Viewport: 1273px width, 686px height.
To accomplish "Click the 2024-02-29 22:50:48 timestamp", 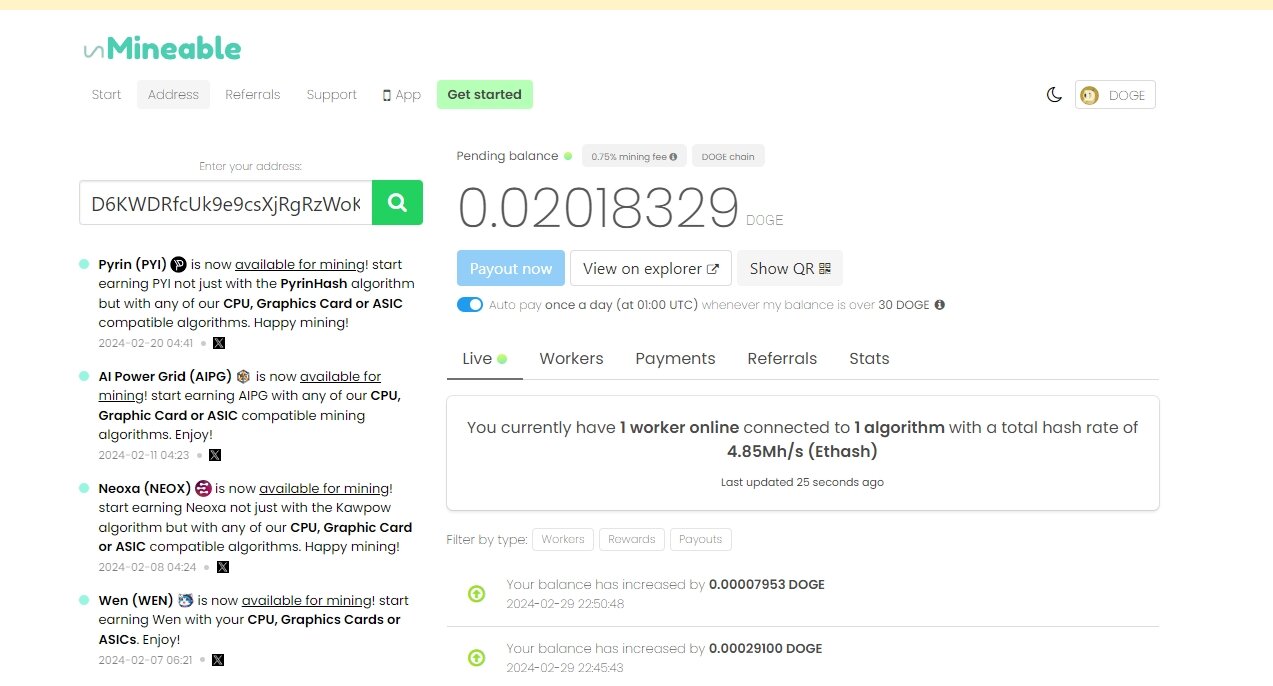I will 565,604.
